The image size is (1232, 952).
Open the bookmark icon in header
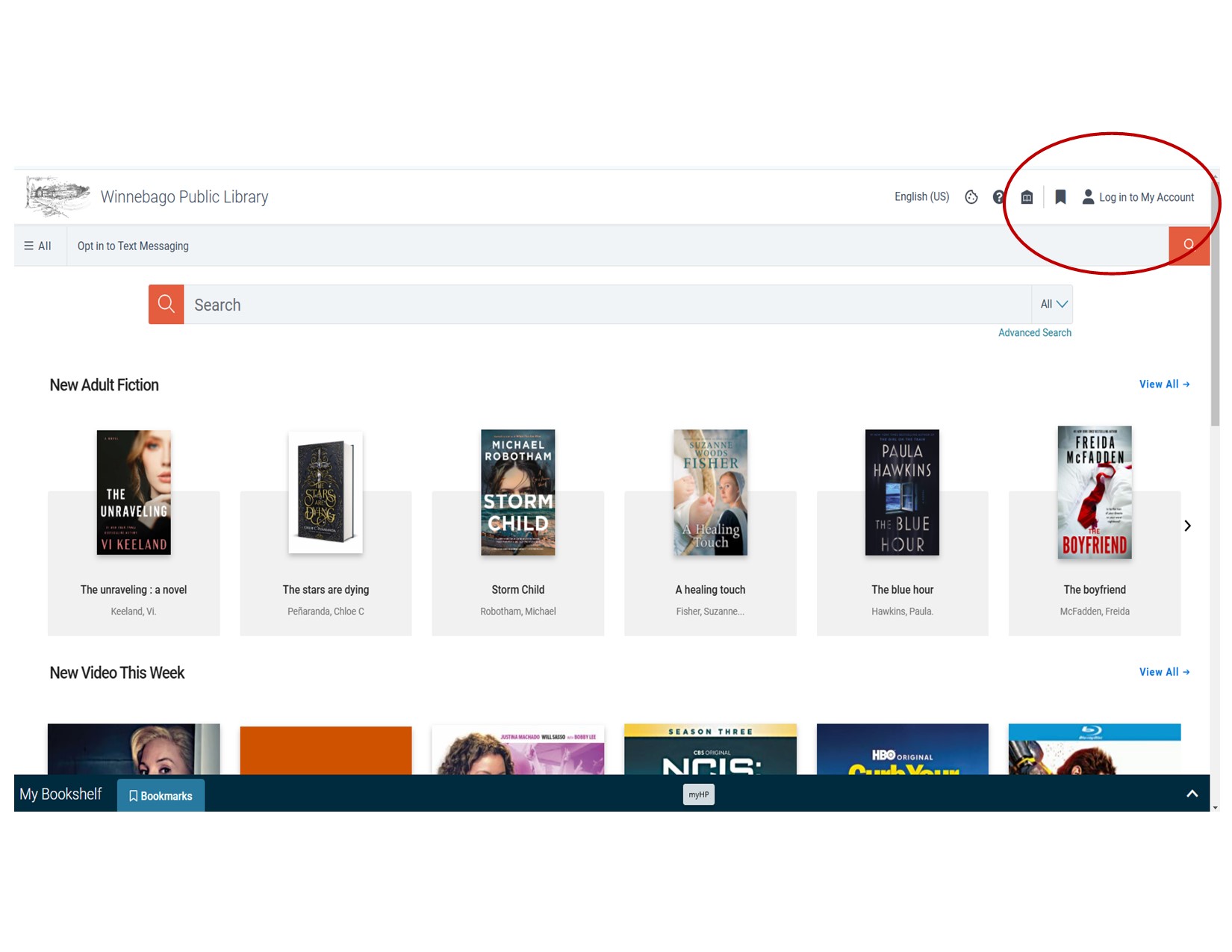click(x=1060, y=197)
